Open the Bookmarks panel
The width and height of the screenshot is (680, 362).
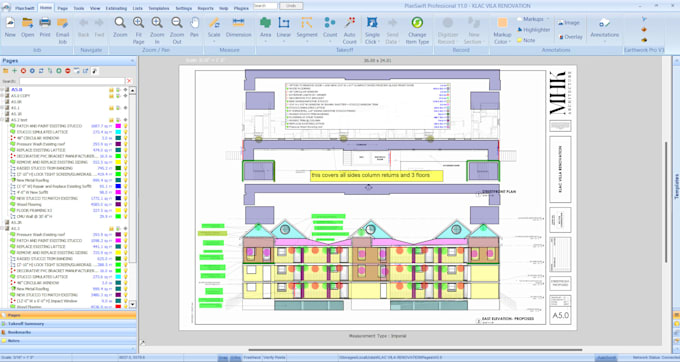(x=68, y=333)
